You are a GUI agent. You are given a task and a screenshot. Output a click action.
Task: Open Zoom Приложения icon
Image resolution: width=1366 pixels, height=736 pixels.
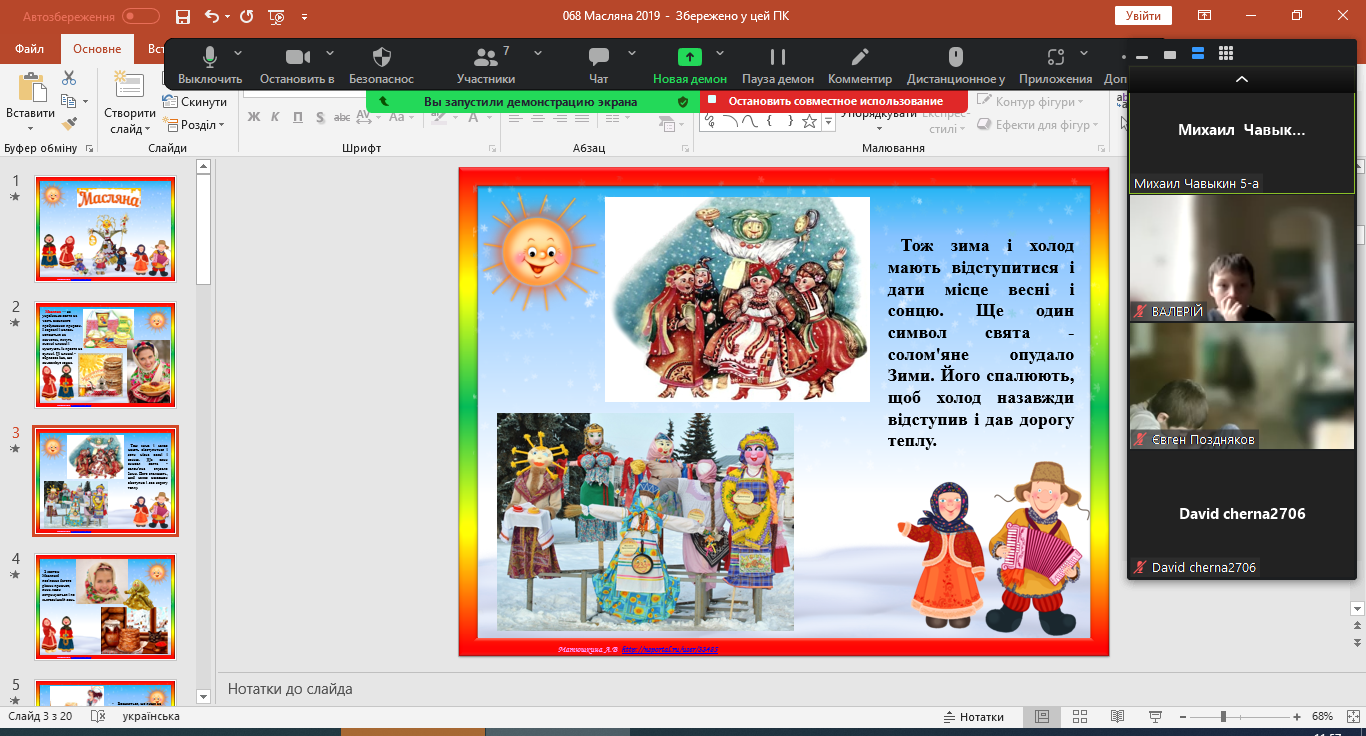(1056, 65)
